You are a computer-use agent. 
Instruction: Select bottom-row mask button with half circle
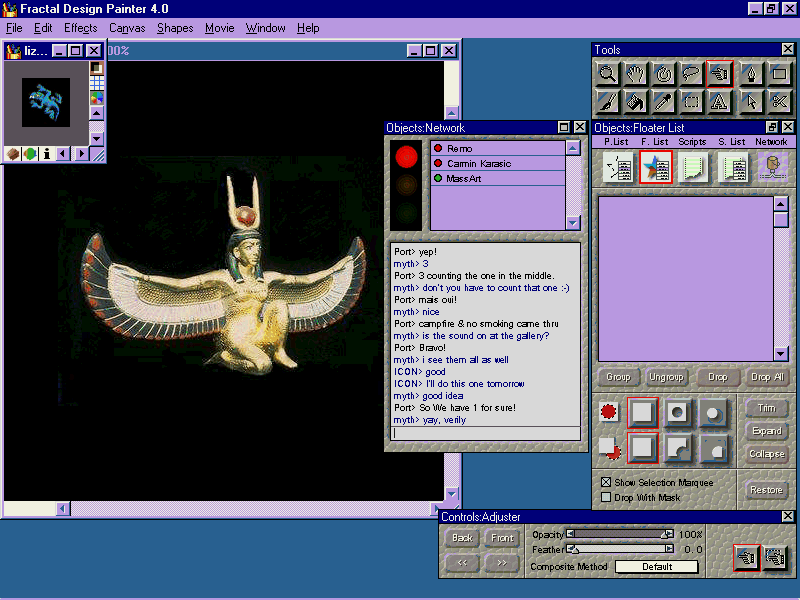click(x=713, y=448)
